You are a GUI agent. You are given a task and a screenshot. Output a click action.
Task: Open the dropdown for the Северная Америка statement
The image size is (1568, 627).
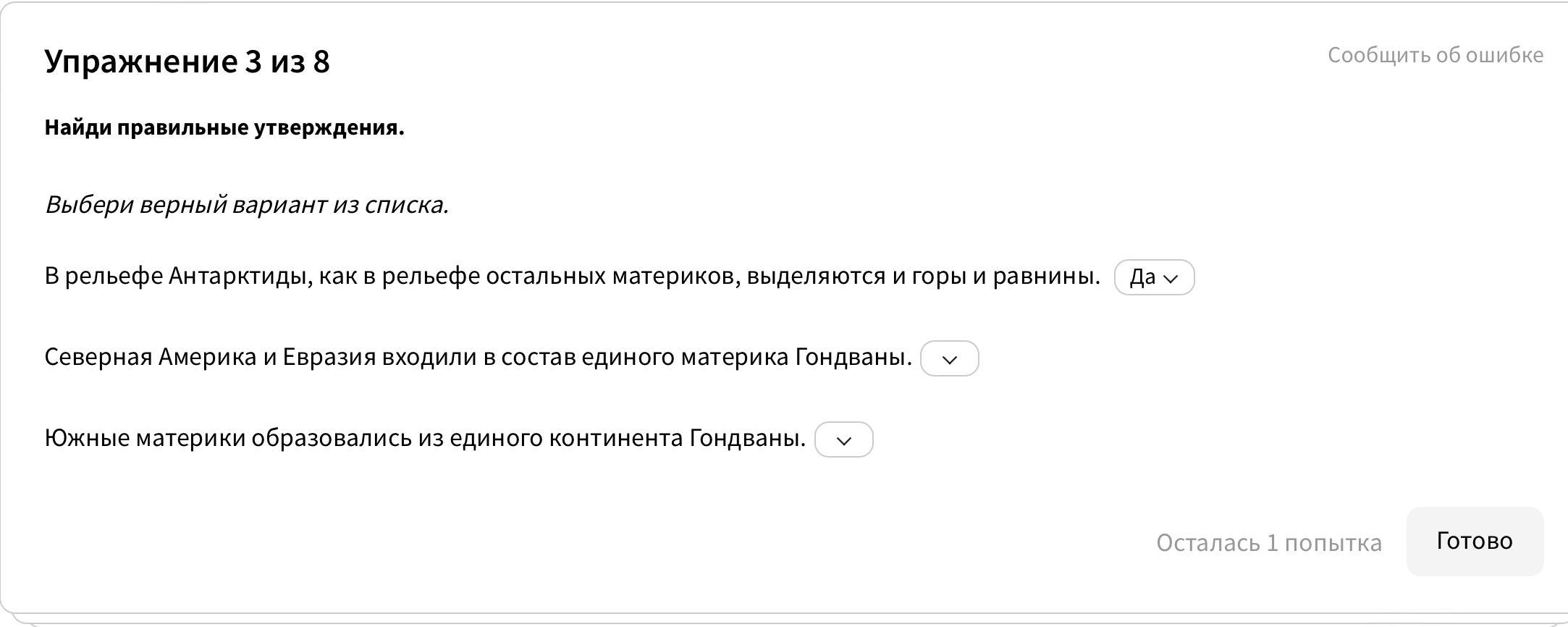[x=949, y=359]
